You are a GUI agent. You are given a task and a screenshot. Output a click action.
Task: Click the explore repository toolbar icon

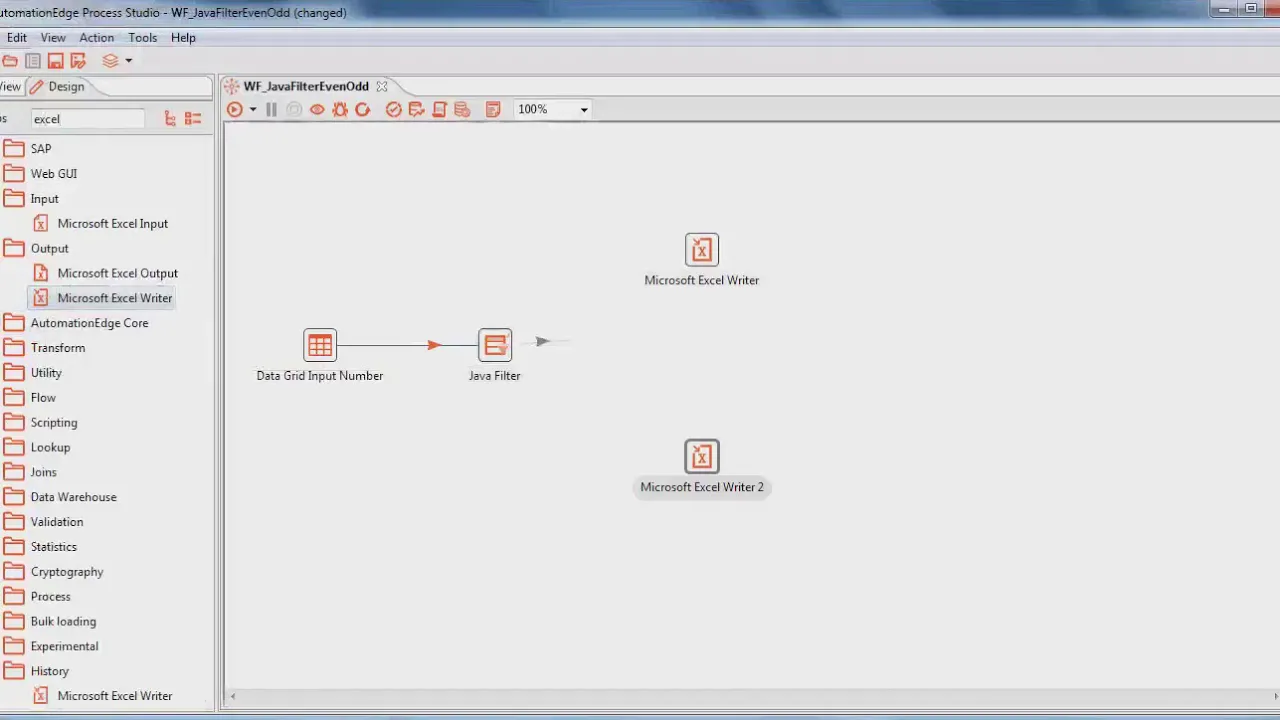tap(33, 61)
